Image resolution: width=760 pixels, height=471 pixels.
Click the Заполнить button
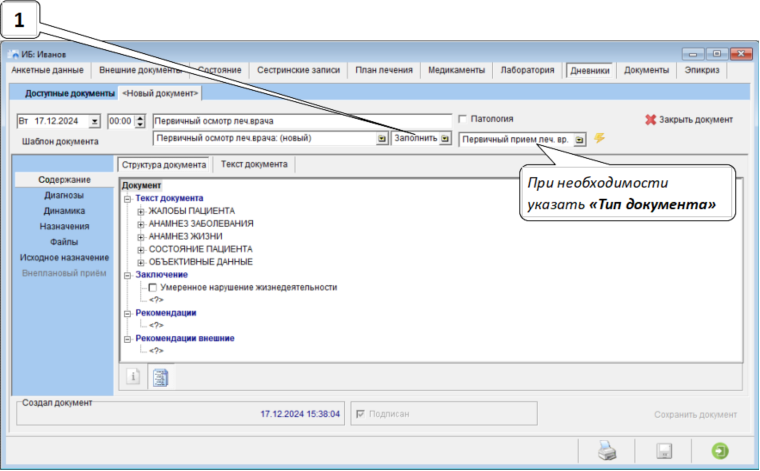(422, 139)
